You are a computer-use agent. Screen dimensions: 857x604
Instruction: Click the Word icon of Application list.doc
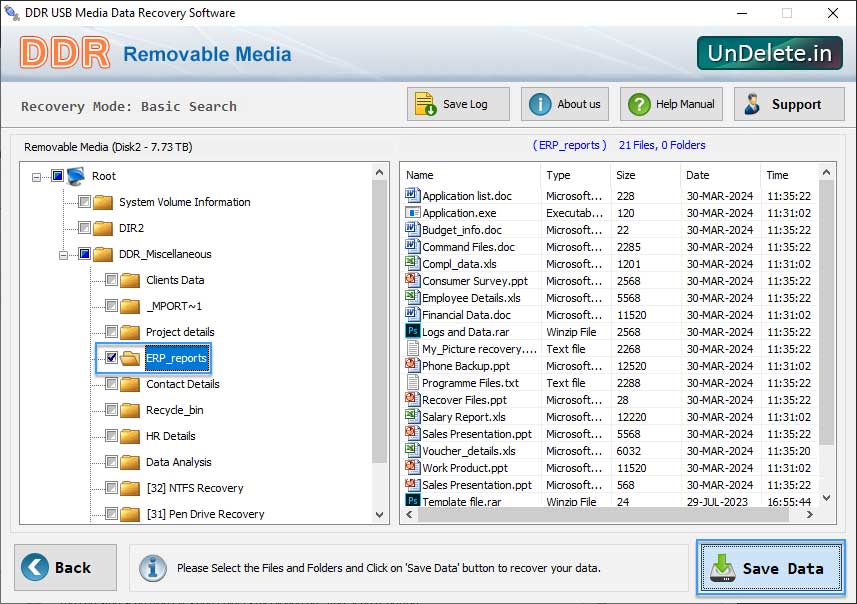click(x=412, y=195)
